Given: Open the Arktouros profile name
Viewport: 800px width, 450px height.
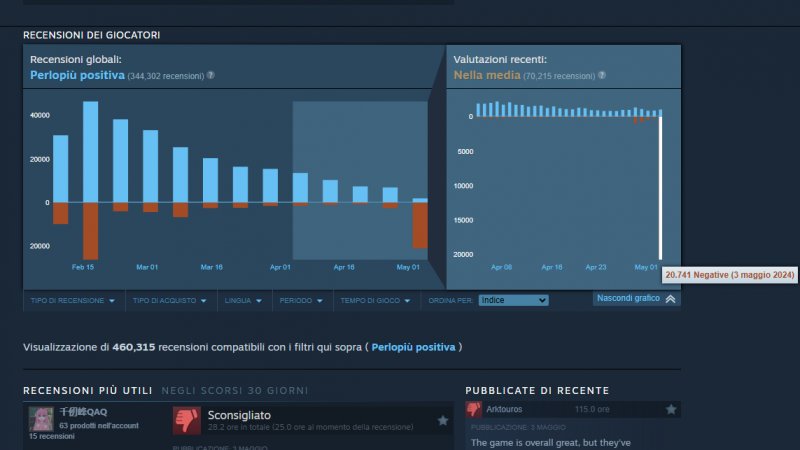Looking at the screenshot, I should [x=504, y=409].
